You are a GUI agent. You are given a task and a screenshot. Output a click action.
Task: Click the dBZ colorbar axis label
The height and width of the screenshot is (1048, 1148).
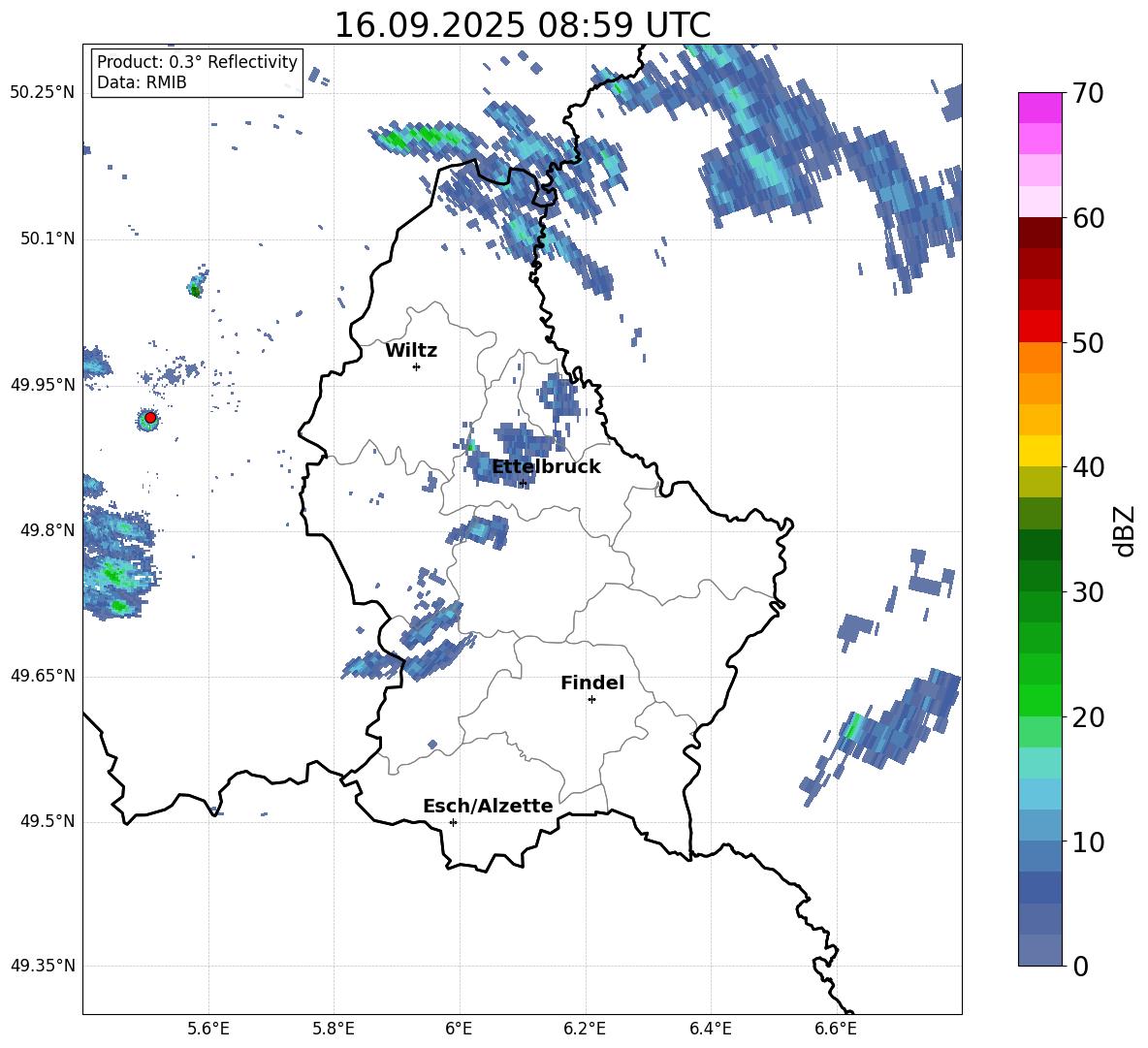tap(1124, 530)
